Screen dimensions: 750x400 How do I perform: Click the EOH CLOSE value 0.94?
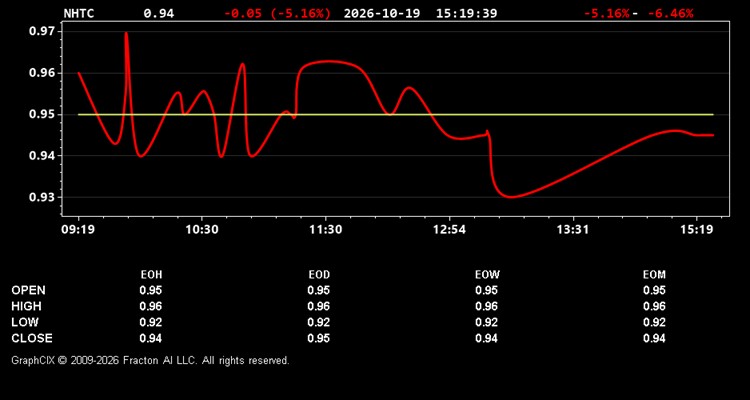tap(151, 338)
